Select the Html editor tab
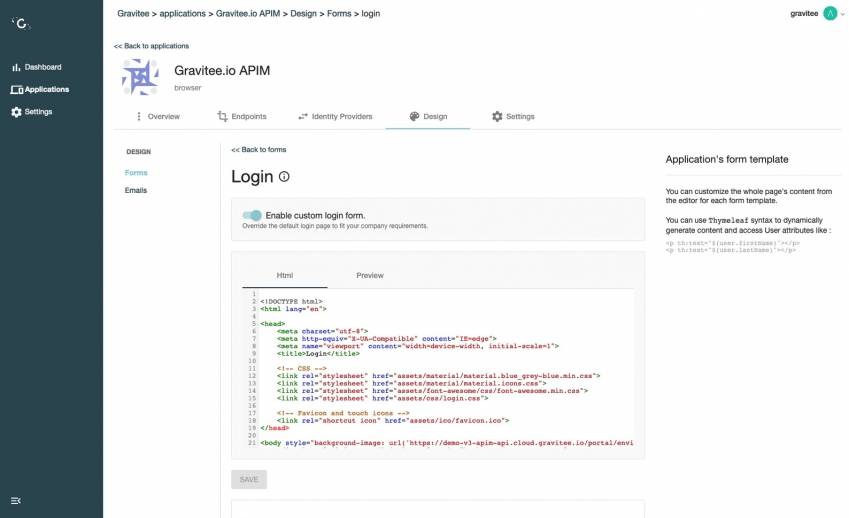The height and width of the screenshot is (518, 849). 284,275
